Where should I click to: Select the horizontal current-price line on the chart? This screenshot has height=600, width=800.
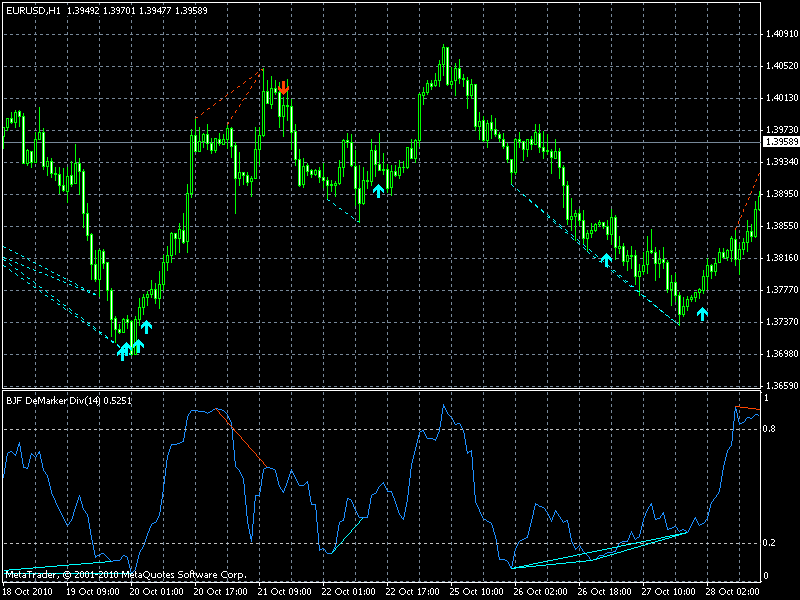click(382, 142)
